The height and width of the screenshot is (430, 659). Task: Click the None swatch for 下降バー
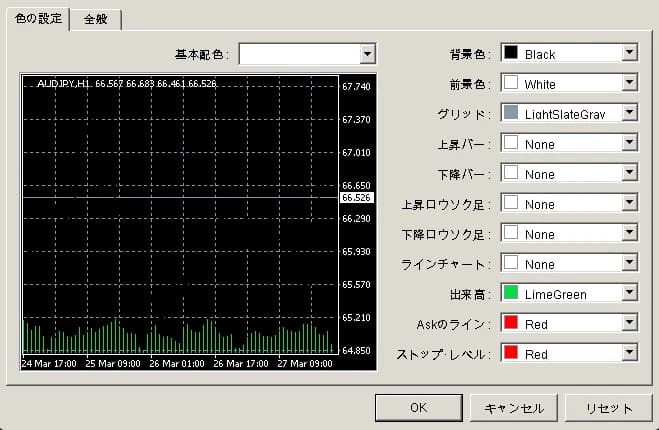(511, 172)
